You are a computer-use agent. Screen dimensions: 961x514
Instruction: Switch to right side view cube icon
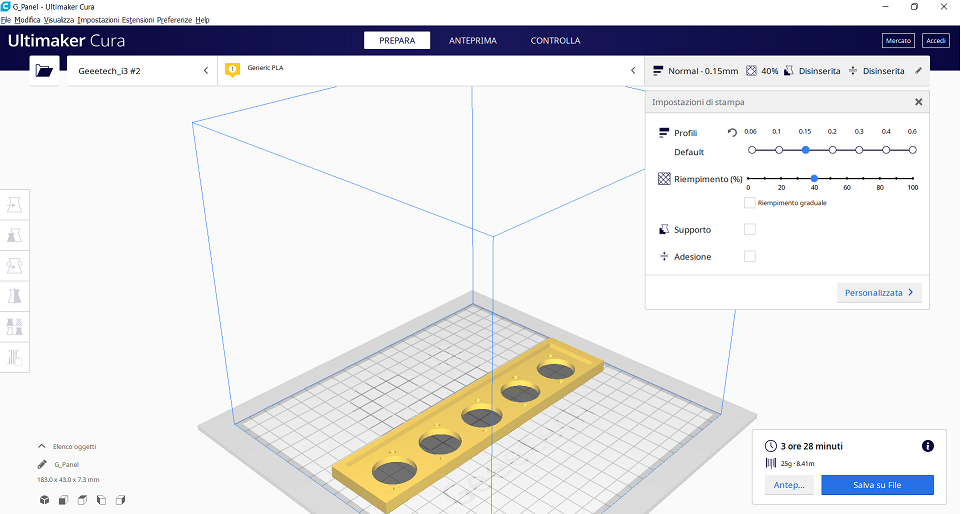coord(120,500)
